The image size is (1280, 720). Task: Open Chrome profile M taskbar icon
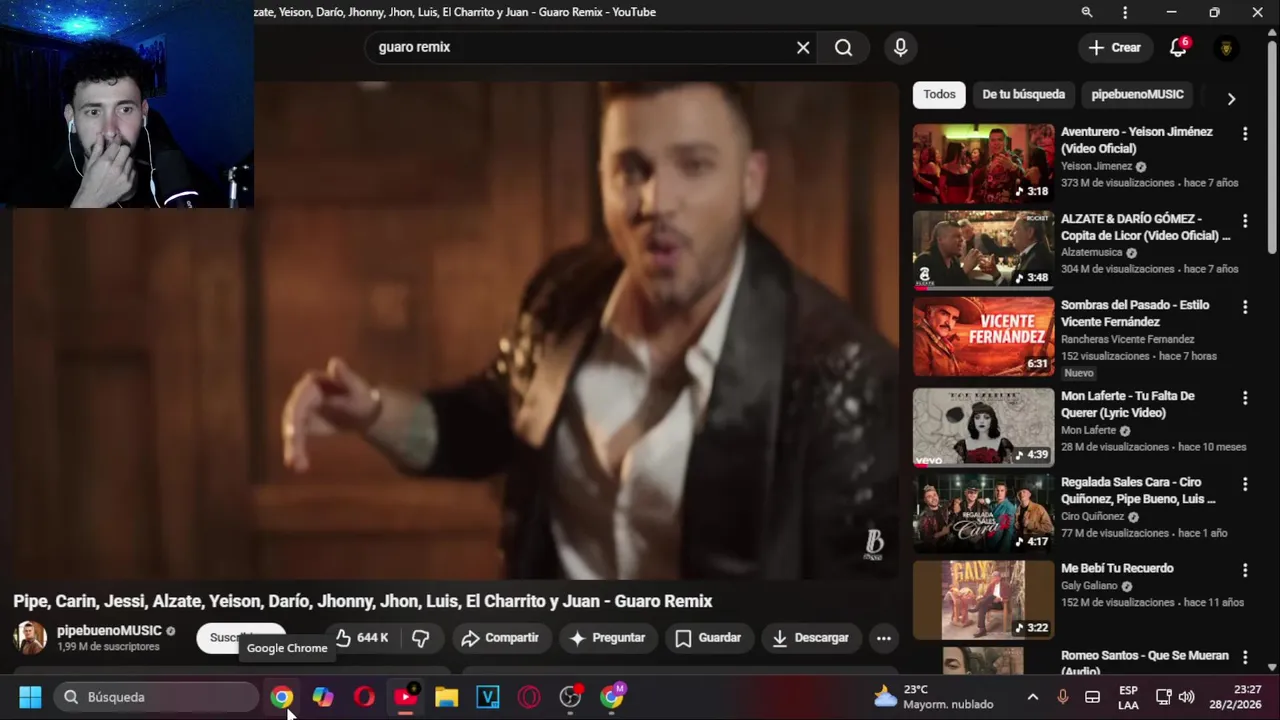tap(611, 697)
